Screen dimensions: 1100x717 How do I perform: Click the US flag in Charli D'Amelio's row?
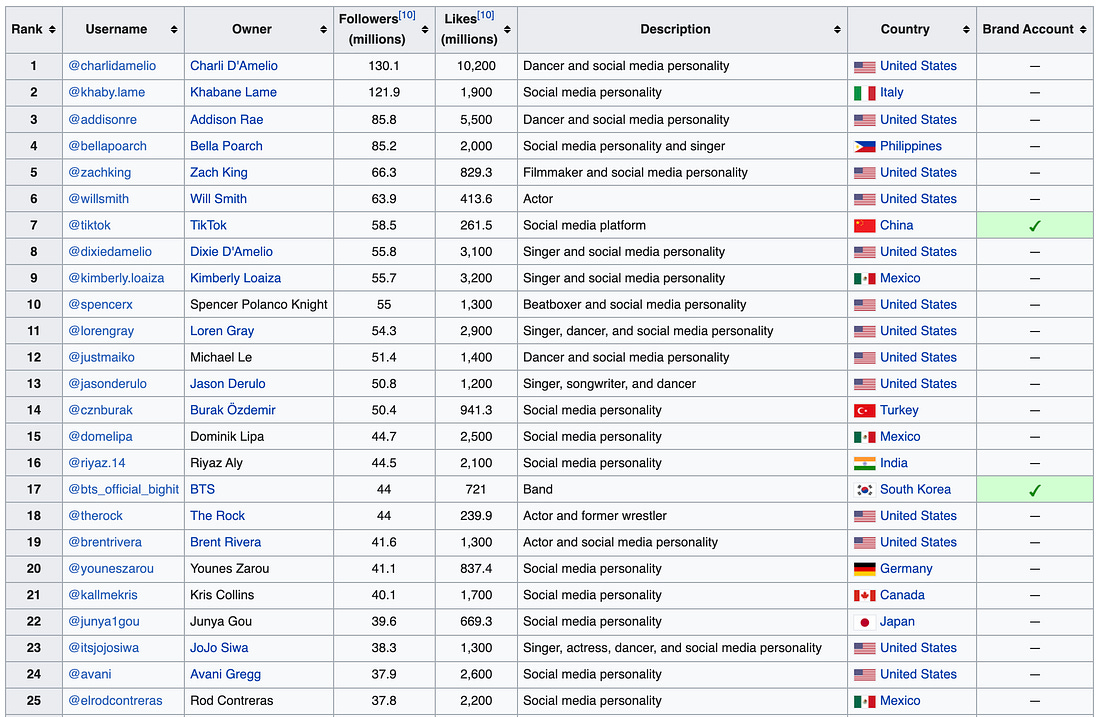tap(864, 67)
